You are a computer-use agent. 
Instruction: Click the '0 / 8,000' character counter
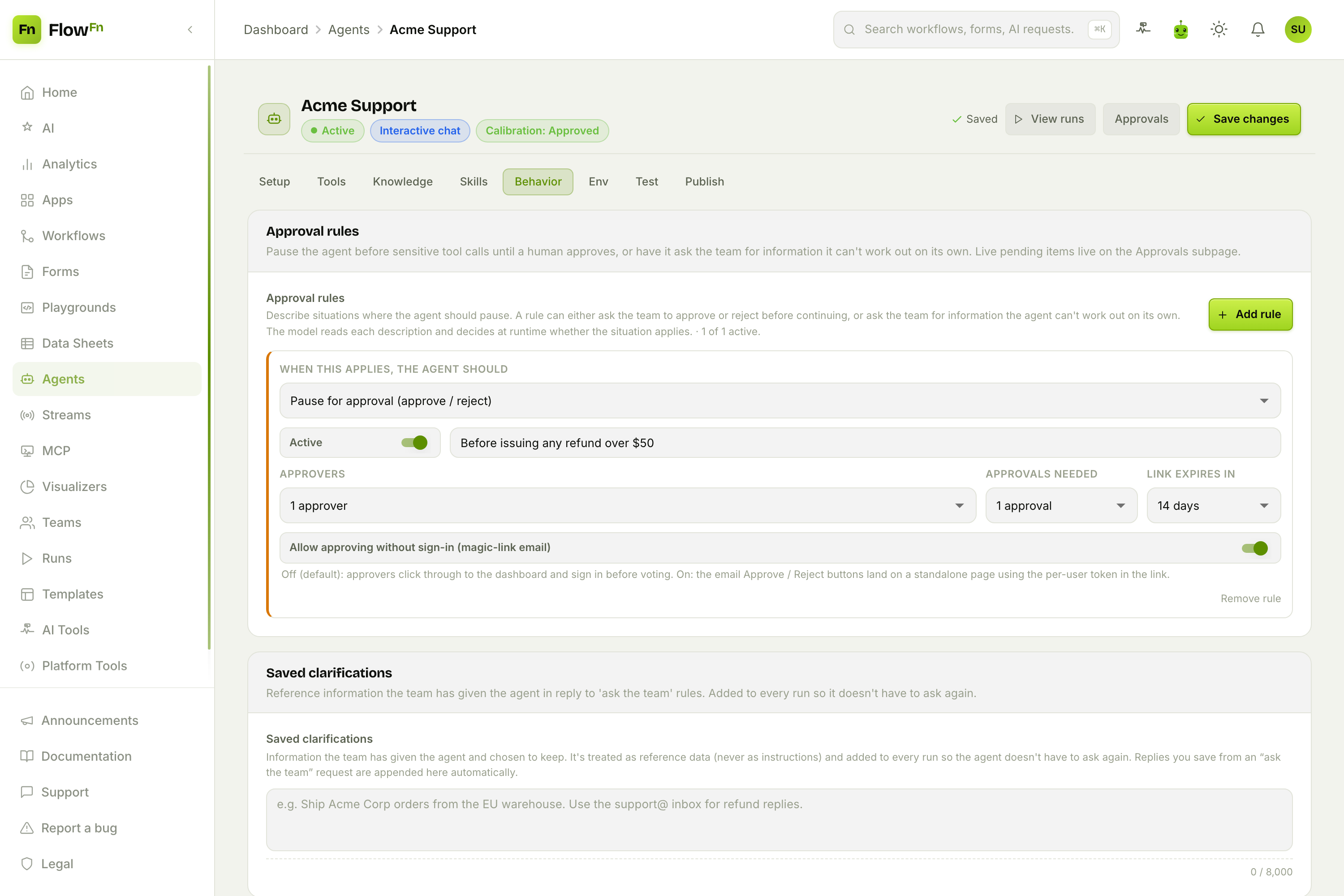pos(1271,871)
